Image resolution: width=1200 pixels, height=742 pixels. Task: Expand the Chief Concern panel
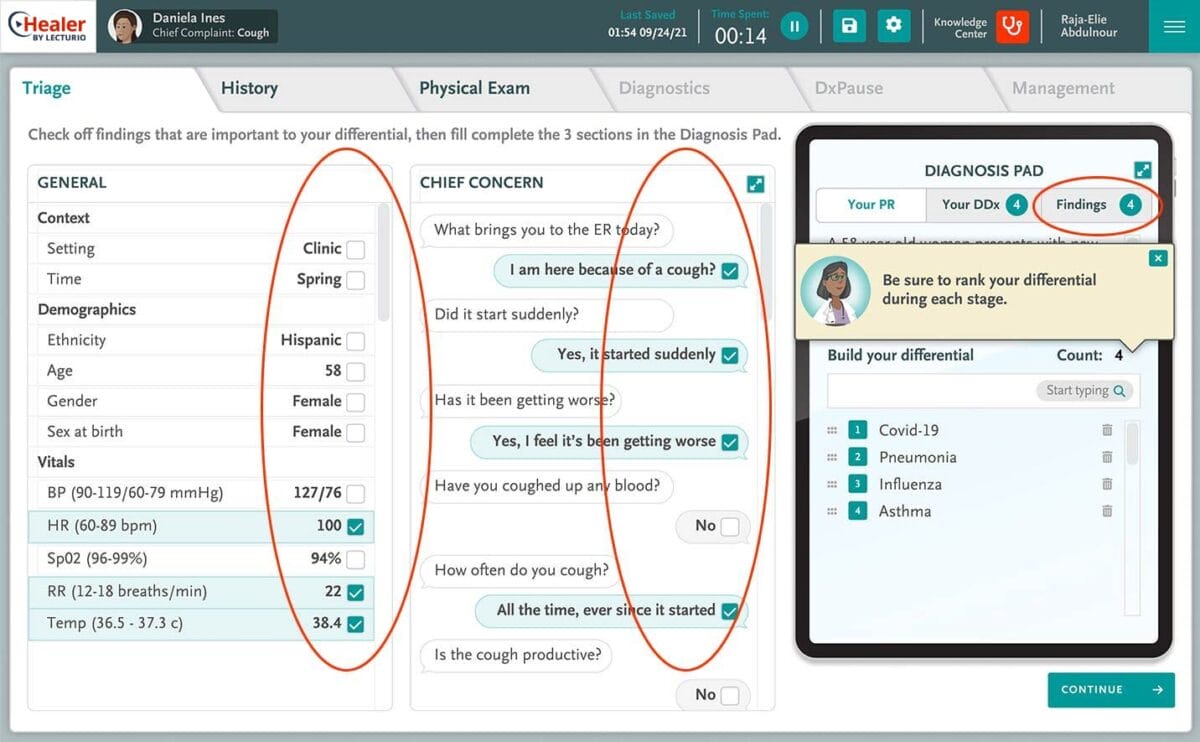click(755, 184)
